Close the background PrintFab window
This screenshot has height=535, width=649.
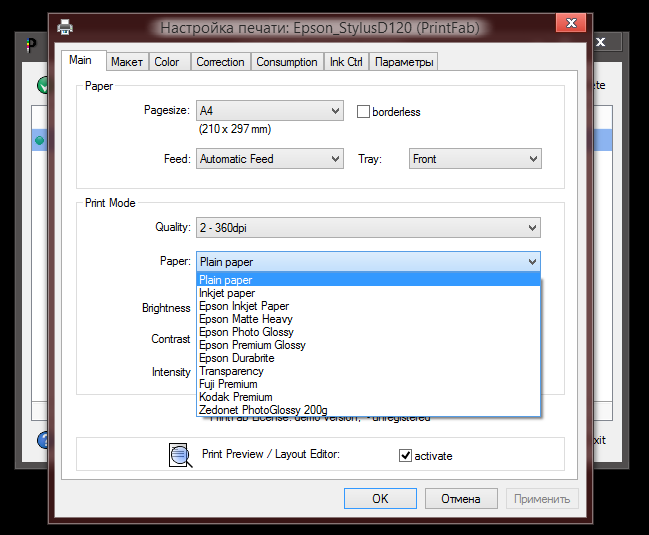pos(601,42)
